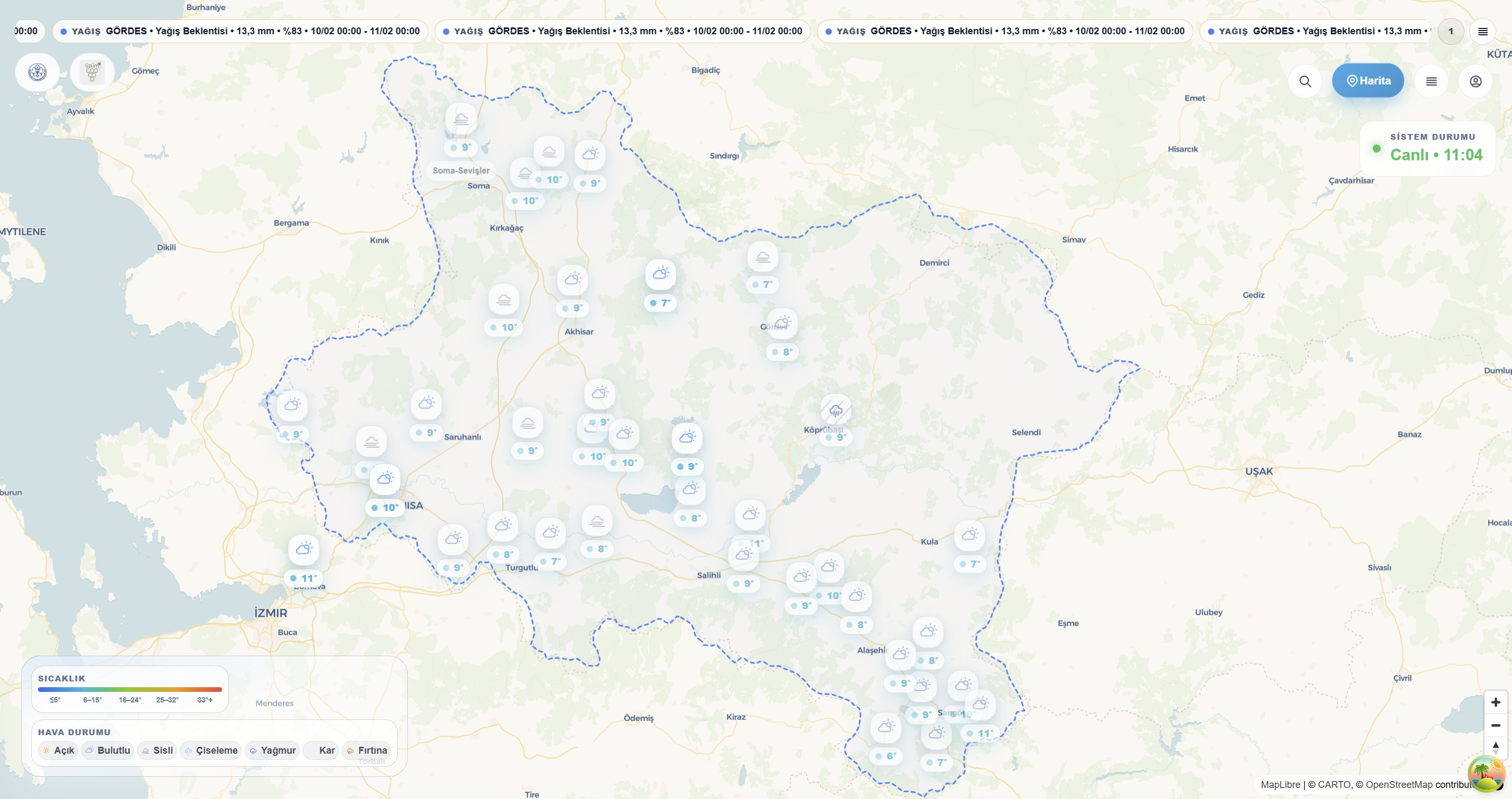Click the Sistem Durumu live status card
The height and width of the screenshot is (799, 1512).
1427,148
